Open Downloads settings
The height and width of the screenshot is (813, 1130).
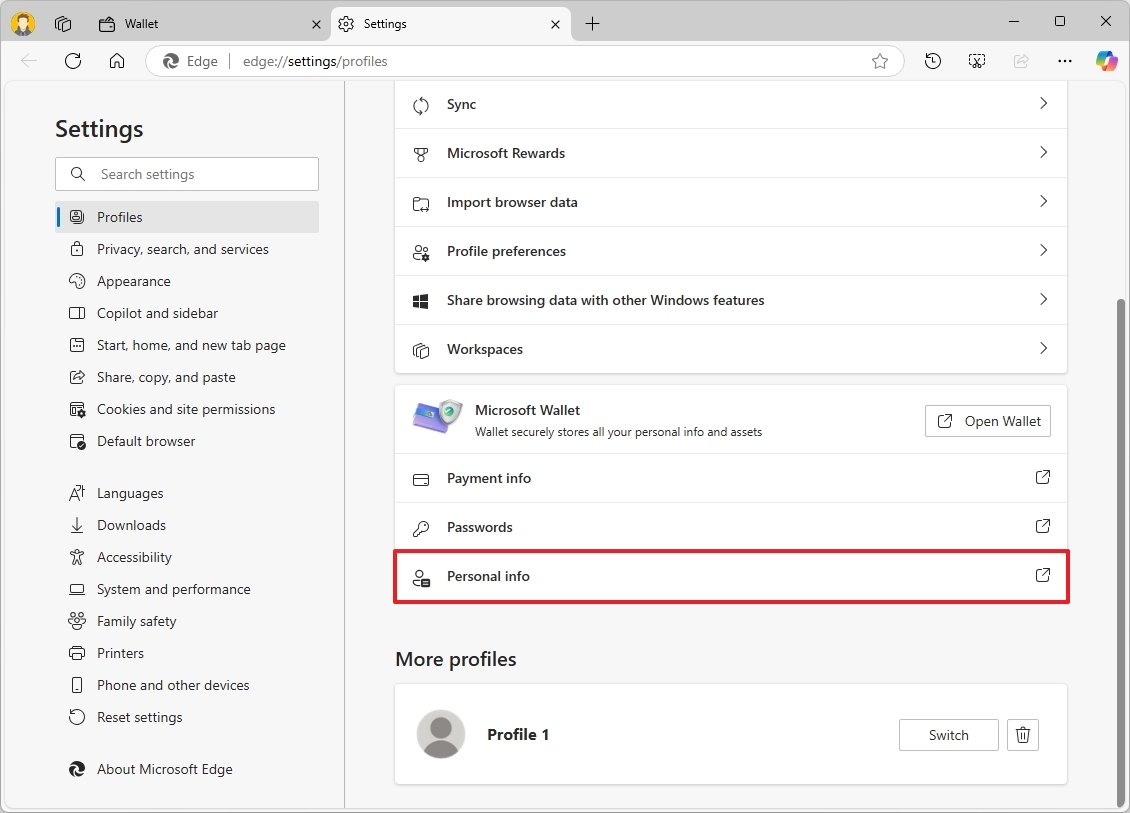(x=187, y=525)
